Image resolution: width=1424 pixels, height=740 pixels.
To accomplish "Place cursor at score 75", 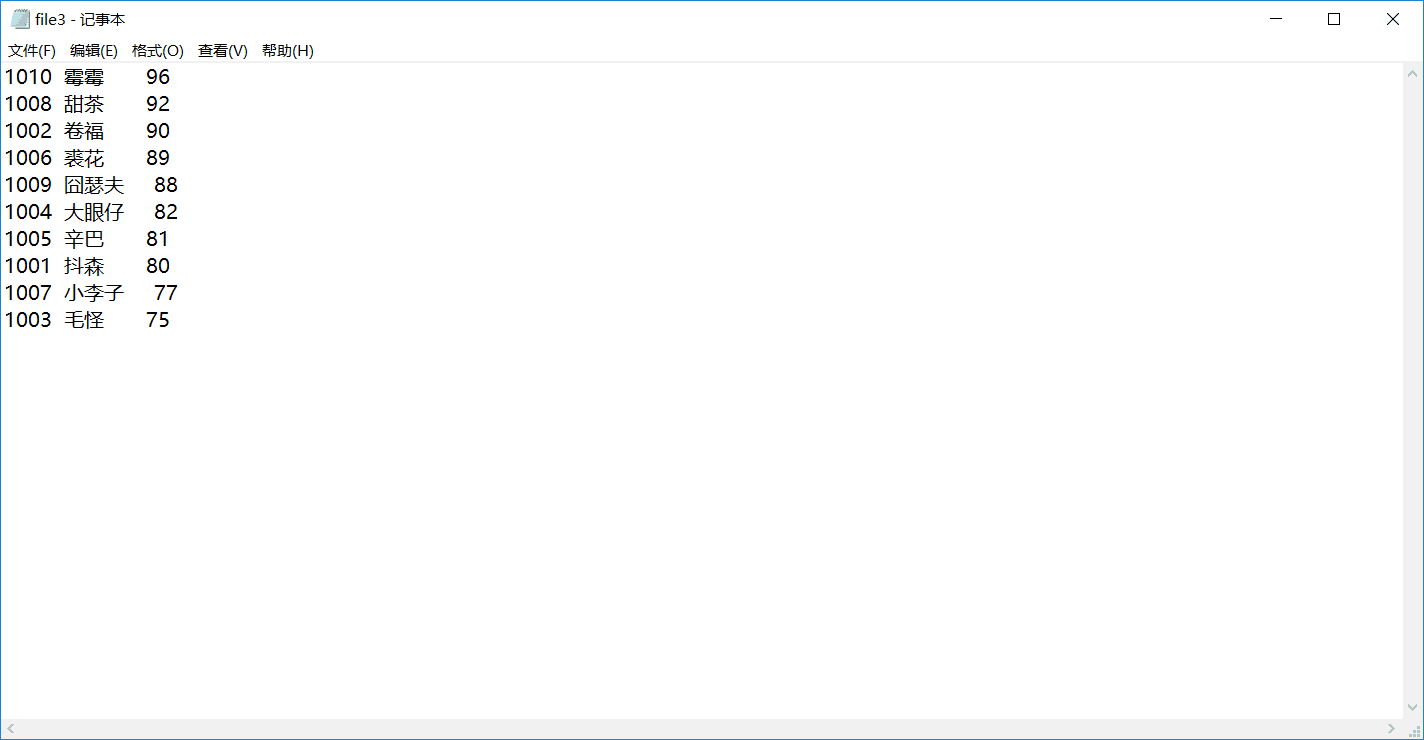I will click(x=158, y=320).
